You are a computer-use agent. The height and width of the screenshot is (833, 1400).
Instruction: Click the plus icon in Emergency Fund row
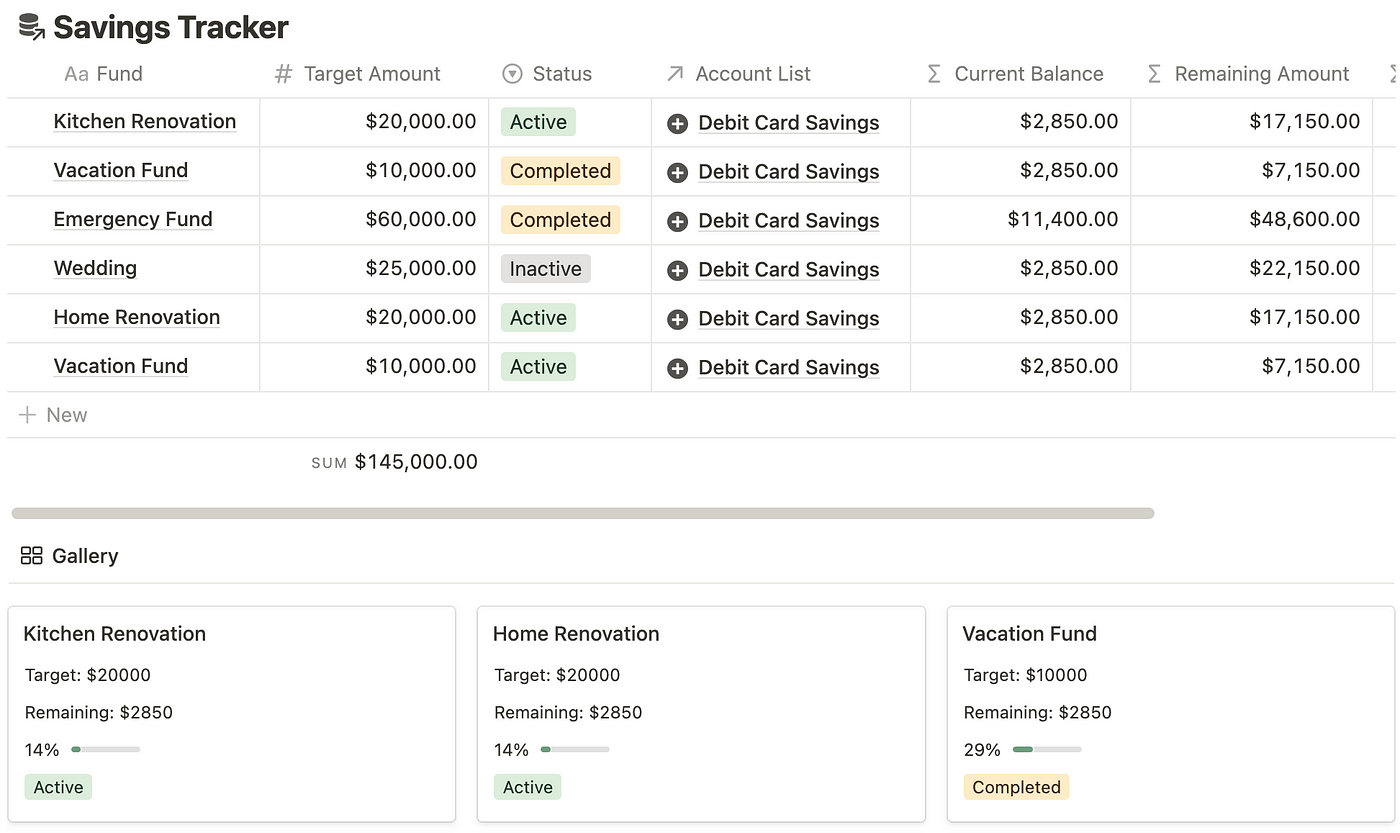pyautogui.click(x=677, y=221)
